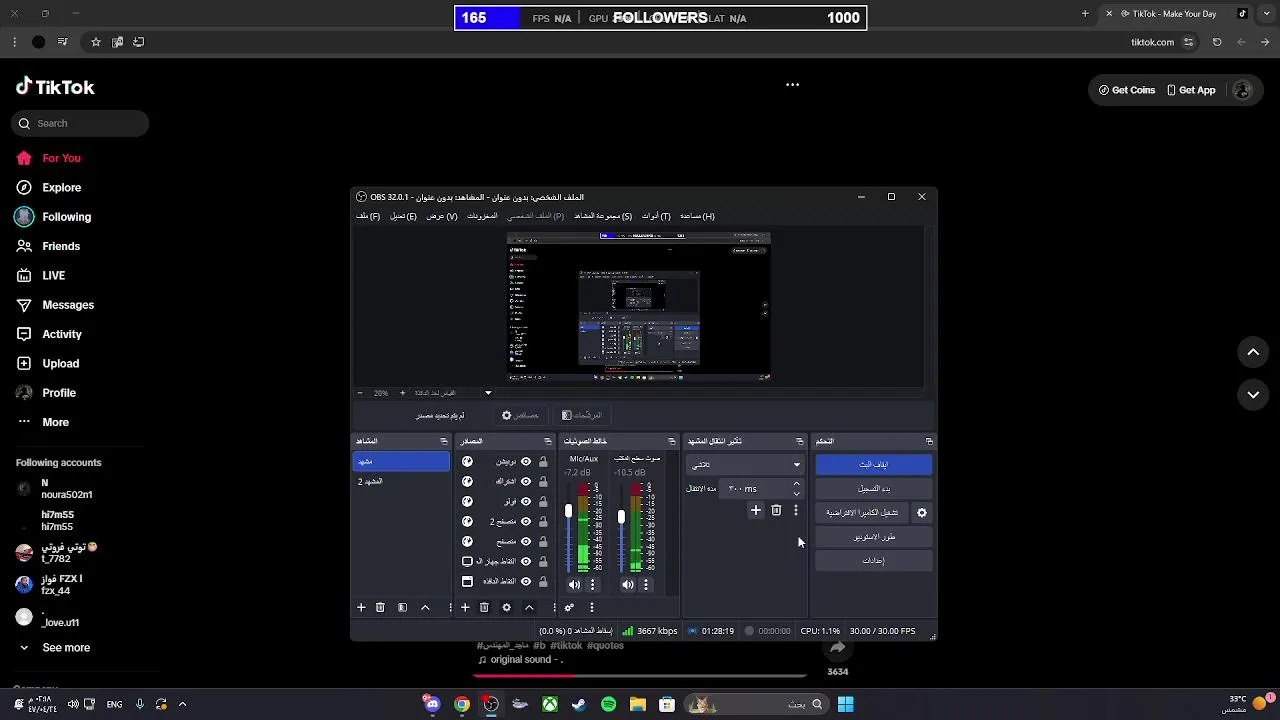Move the selected scene up
Viewport: 1280px width, 720px height.
point(425,607)
